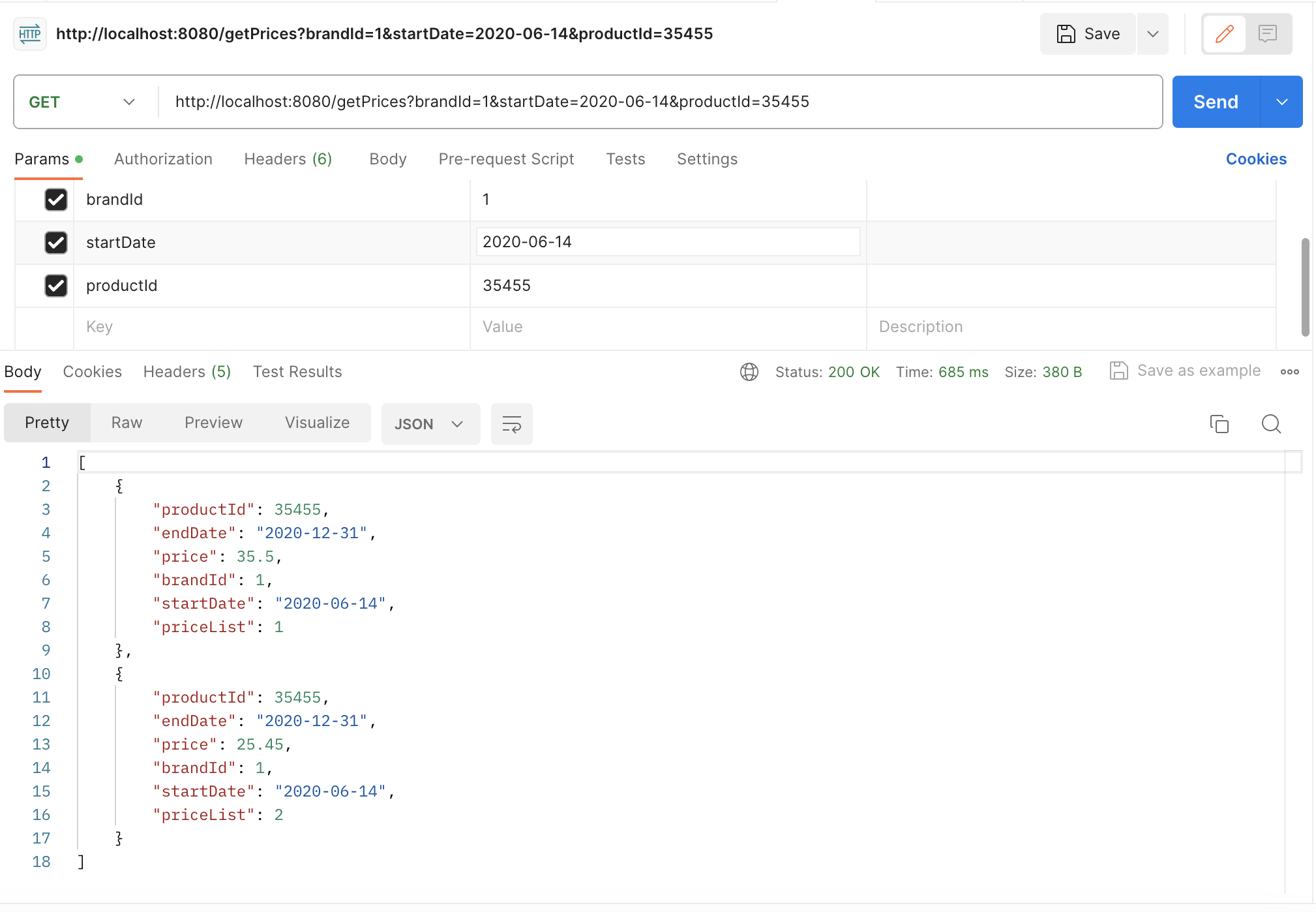Click the HTTP request type icon
This screenshot has height=912, width=1316.
click(x=30, y=34)
